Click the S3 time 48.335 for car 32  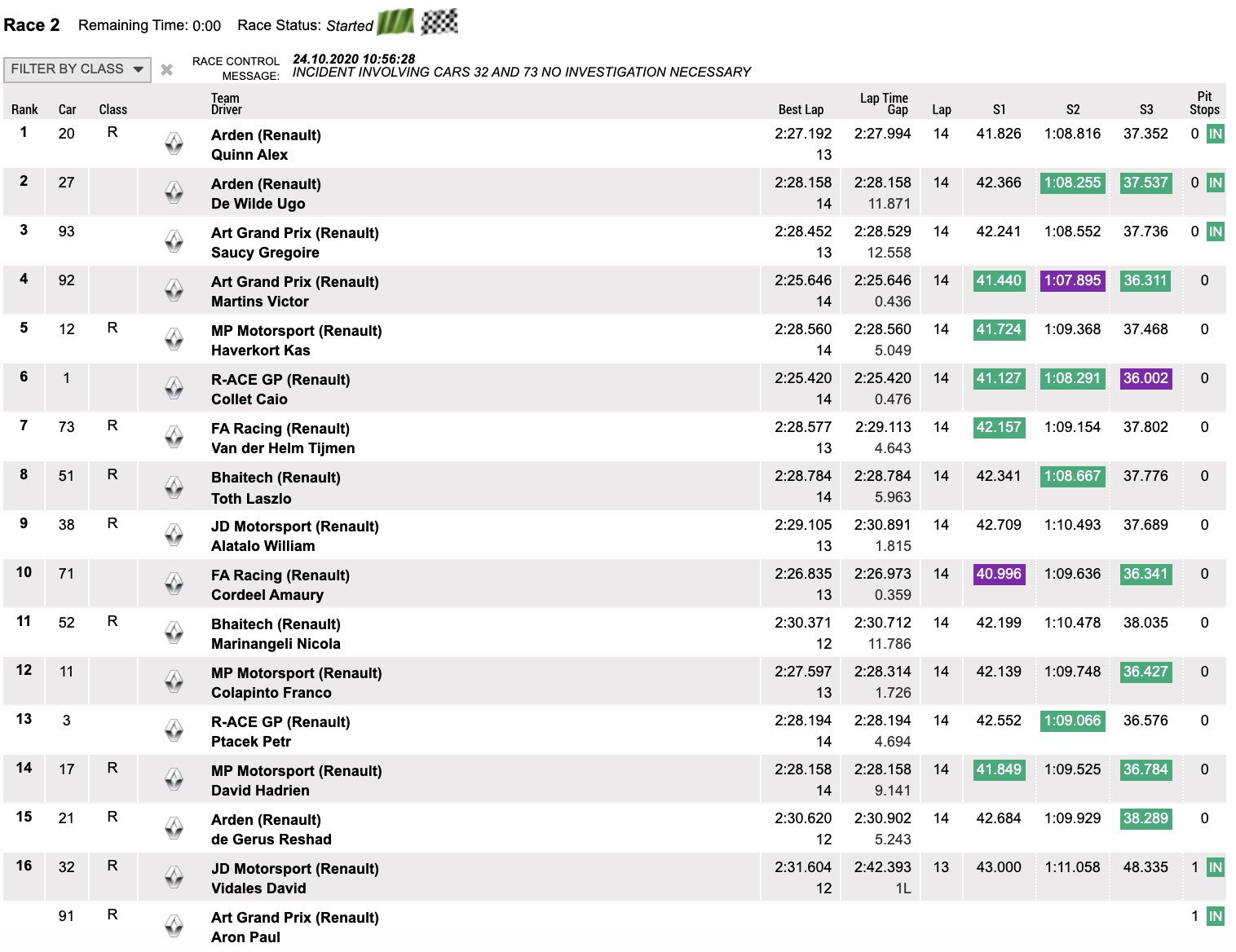pos(1146,867)
